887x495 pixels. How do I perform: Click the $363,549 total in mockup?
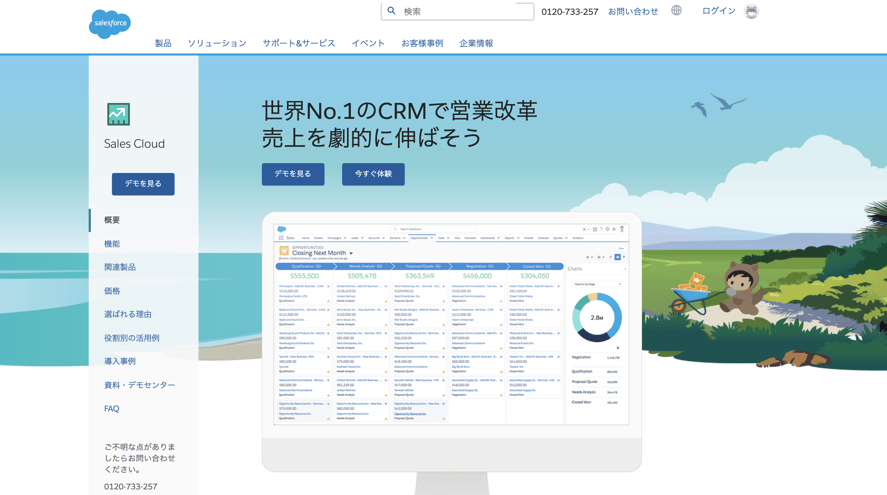[x=420, y=276]
